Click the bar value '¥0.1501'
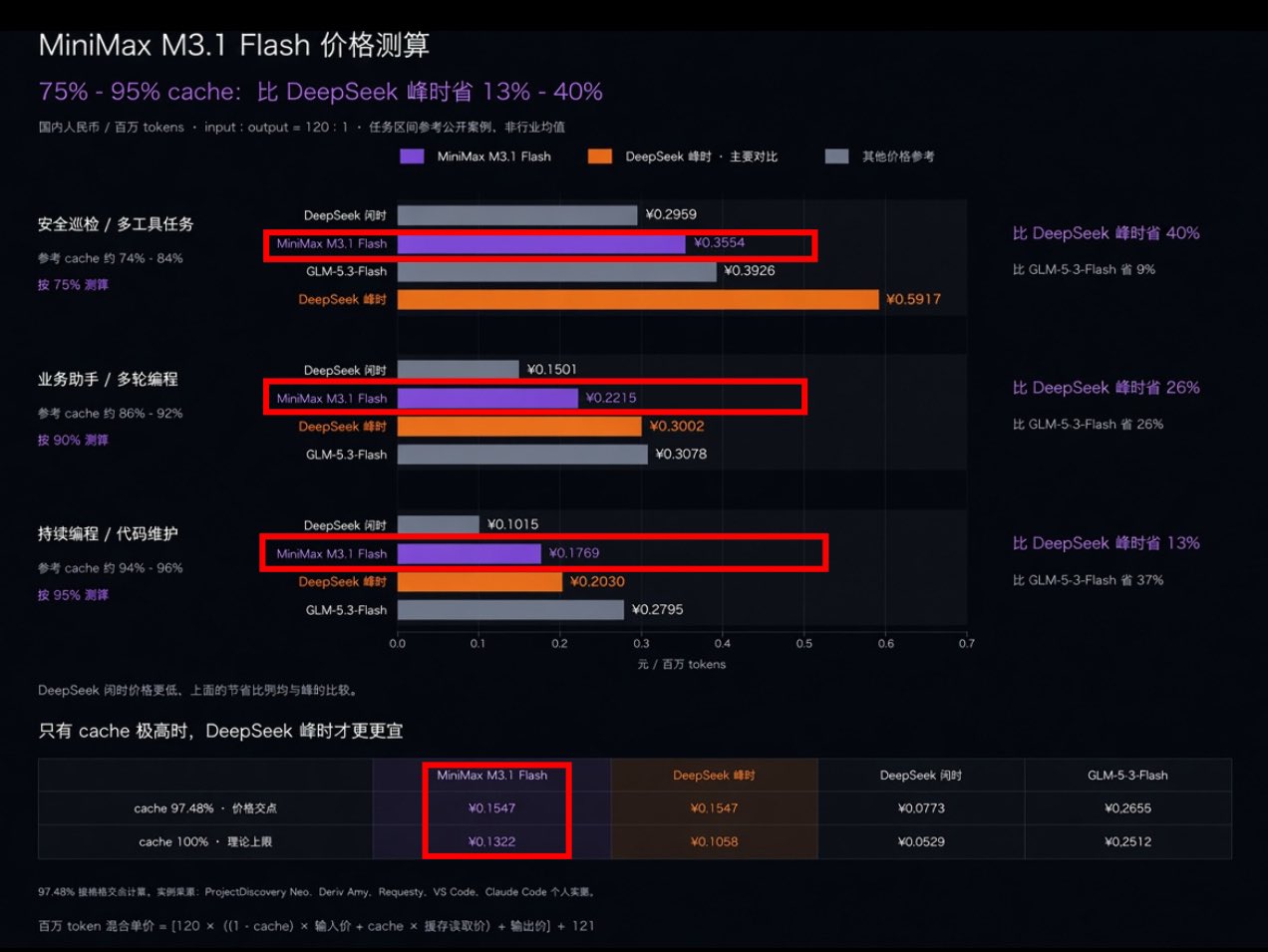 pos(552,370)
